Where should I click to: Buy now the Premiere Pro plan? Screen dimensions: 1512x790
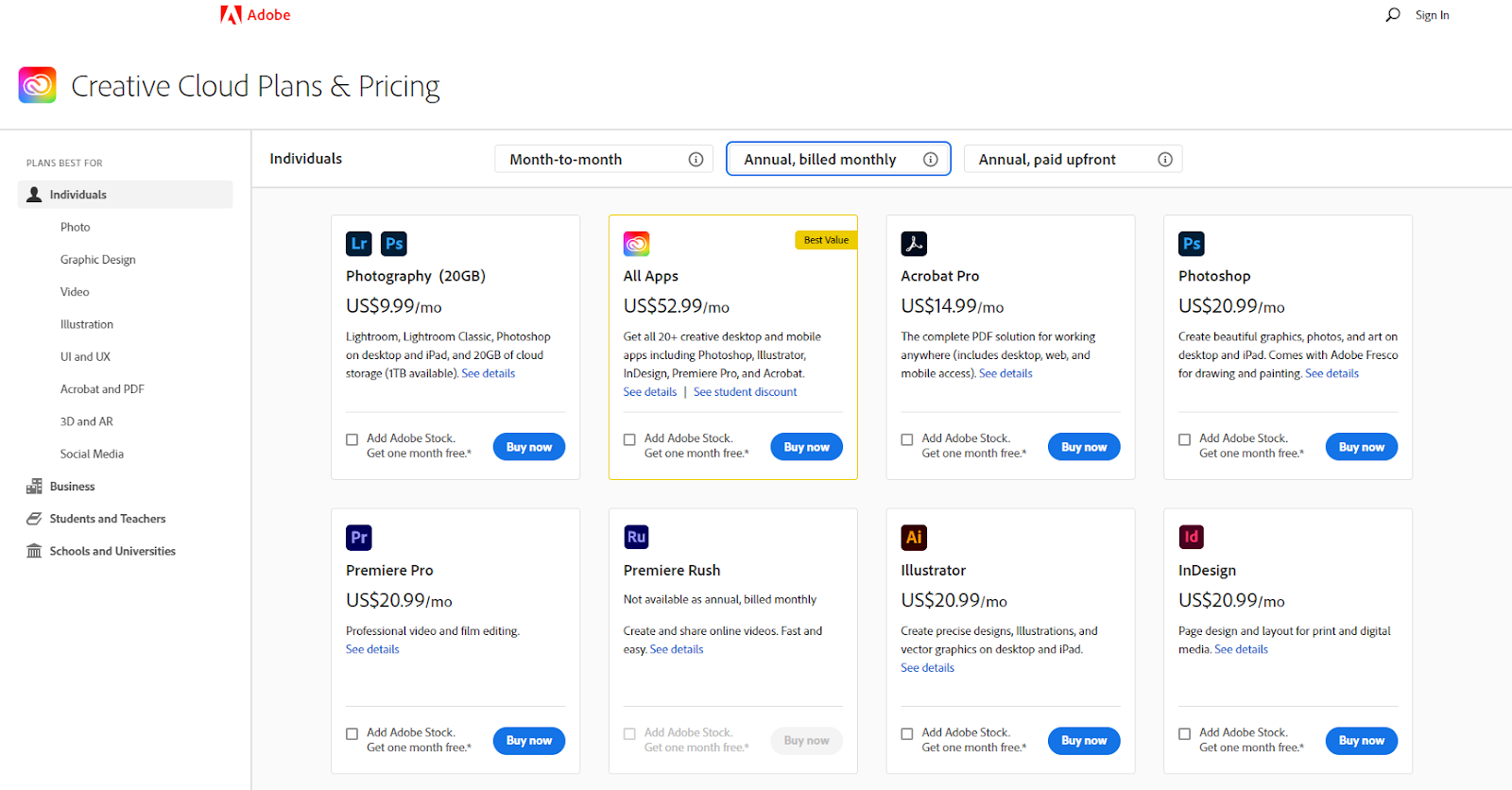click(x=529, y=741)
